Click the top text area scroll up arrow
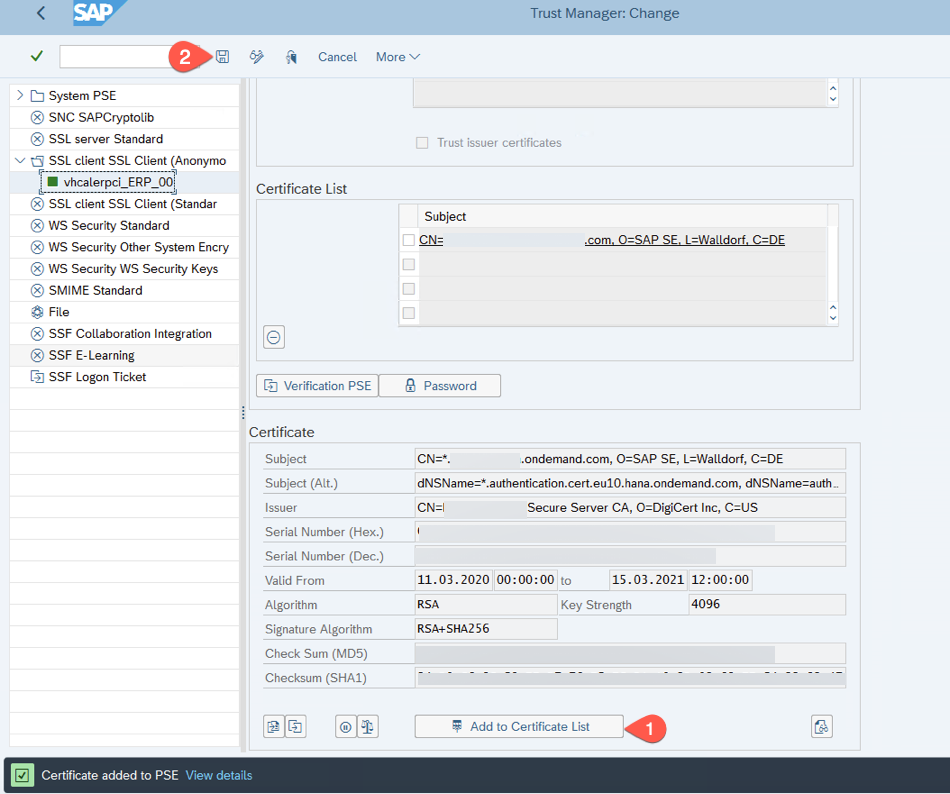 coord(833,88)
